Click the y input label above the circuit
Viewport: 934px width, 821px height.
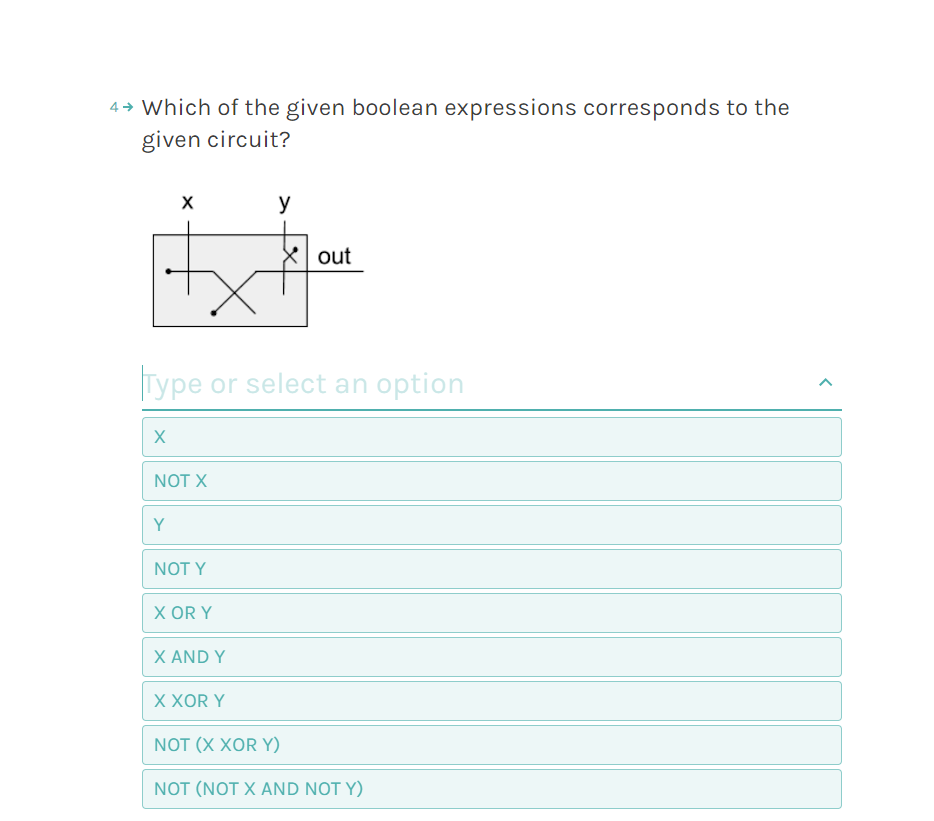(285, 202)
